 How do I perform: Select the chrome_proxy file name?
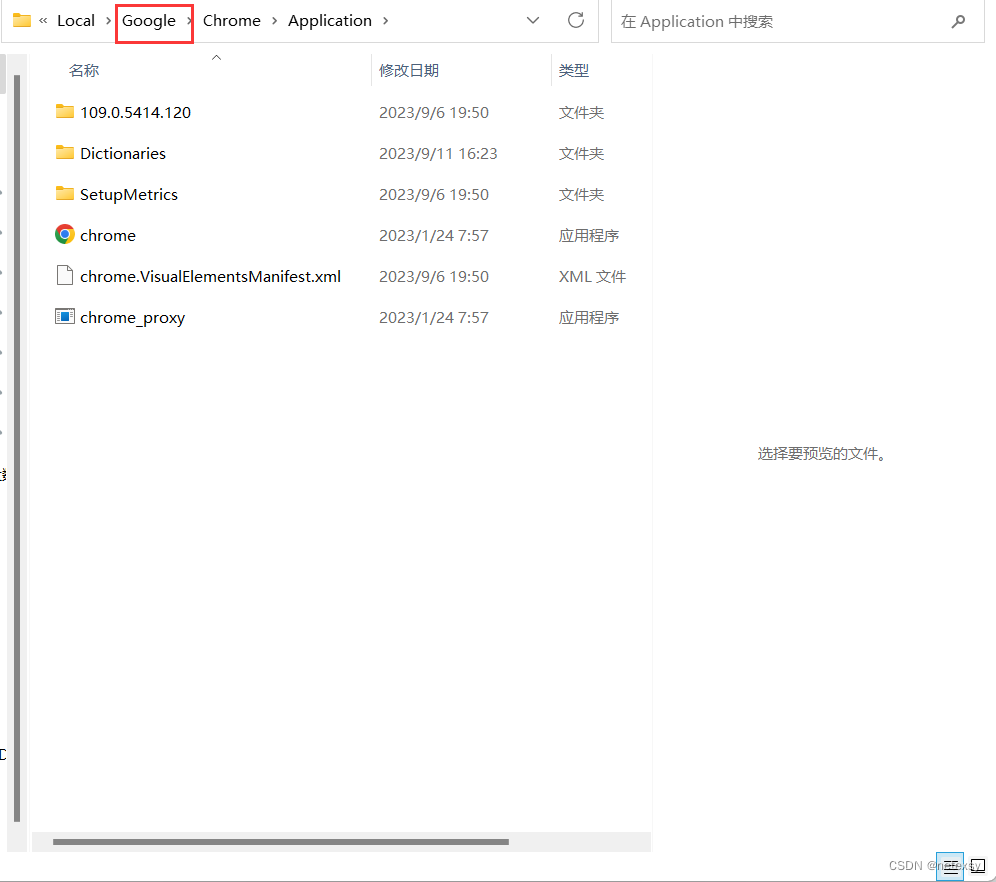tap(133, 318)
